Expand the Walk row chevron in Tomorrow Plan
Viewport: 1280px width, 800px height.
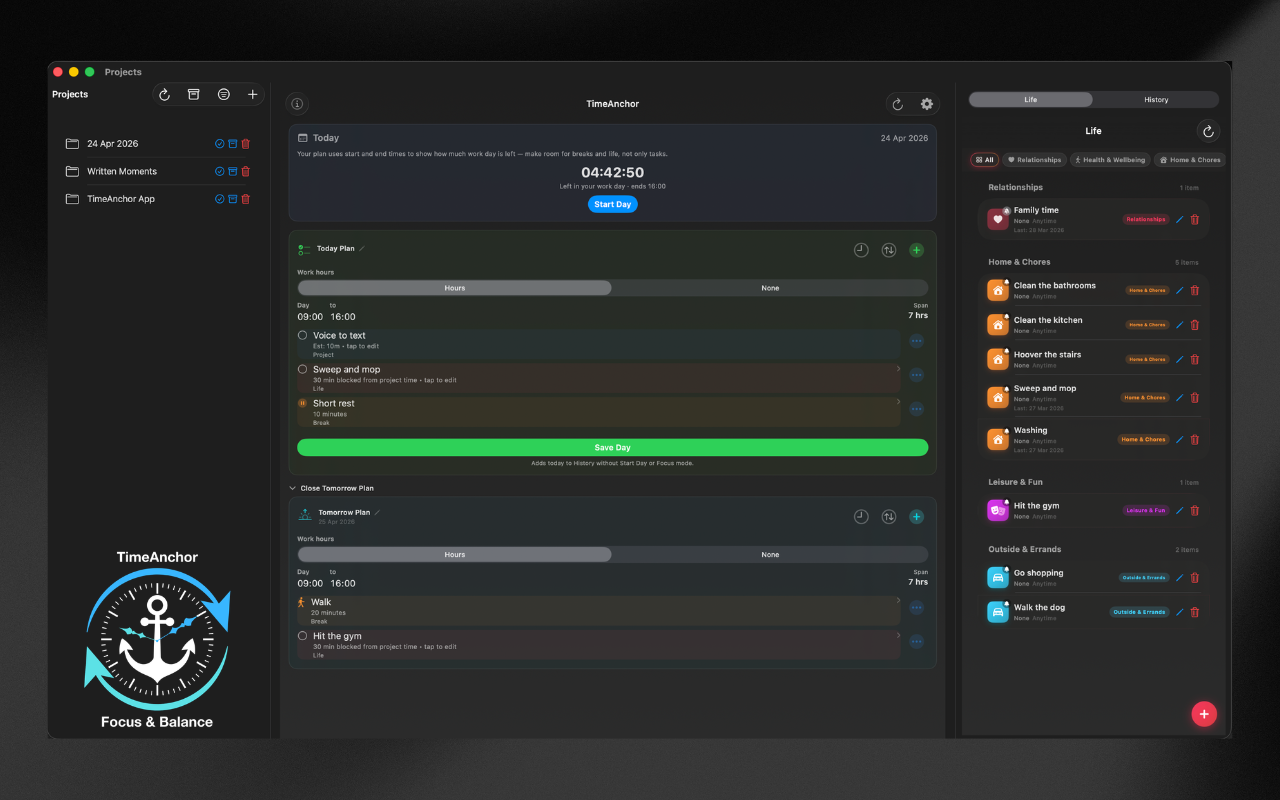point(898,602)
